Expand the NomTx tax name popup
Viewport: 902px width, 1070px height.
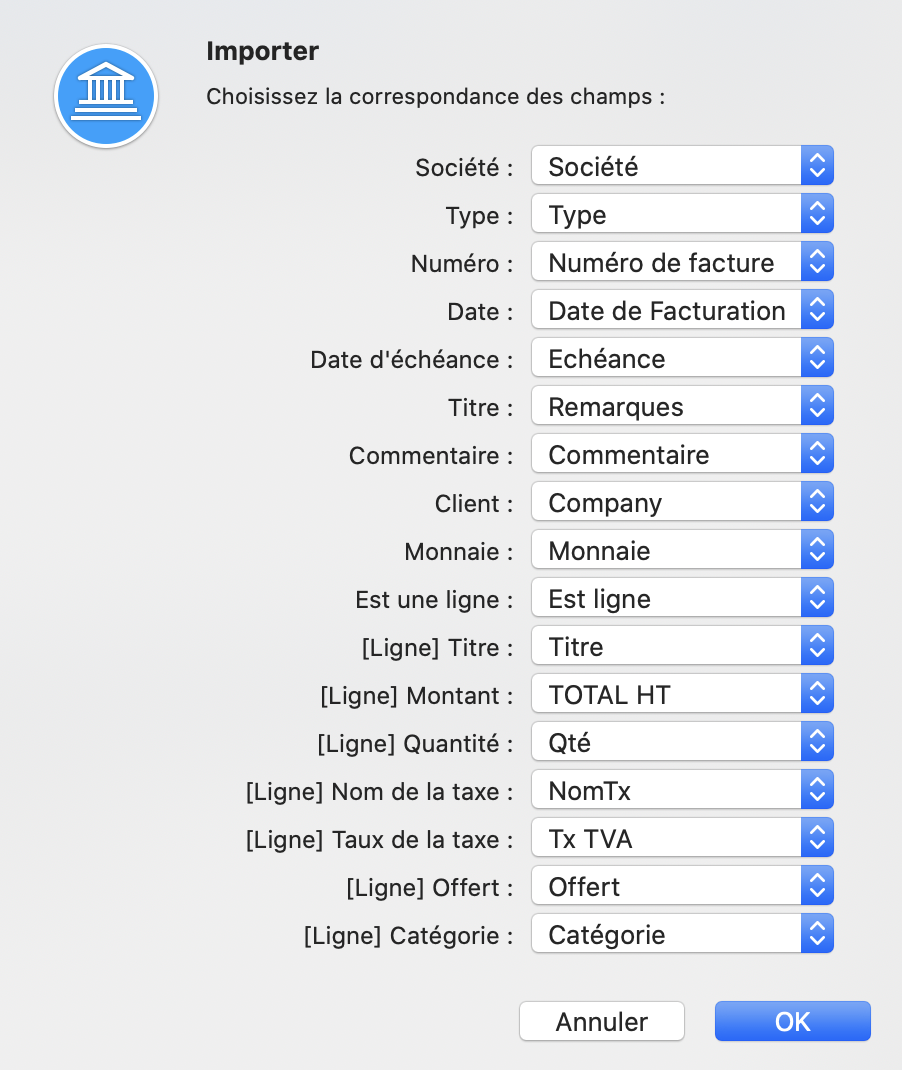682,790
